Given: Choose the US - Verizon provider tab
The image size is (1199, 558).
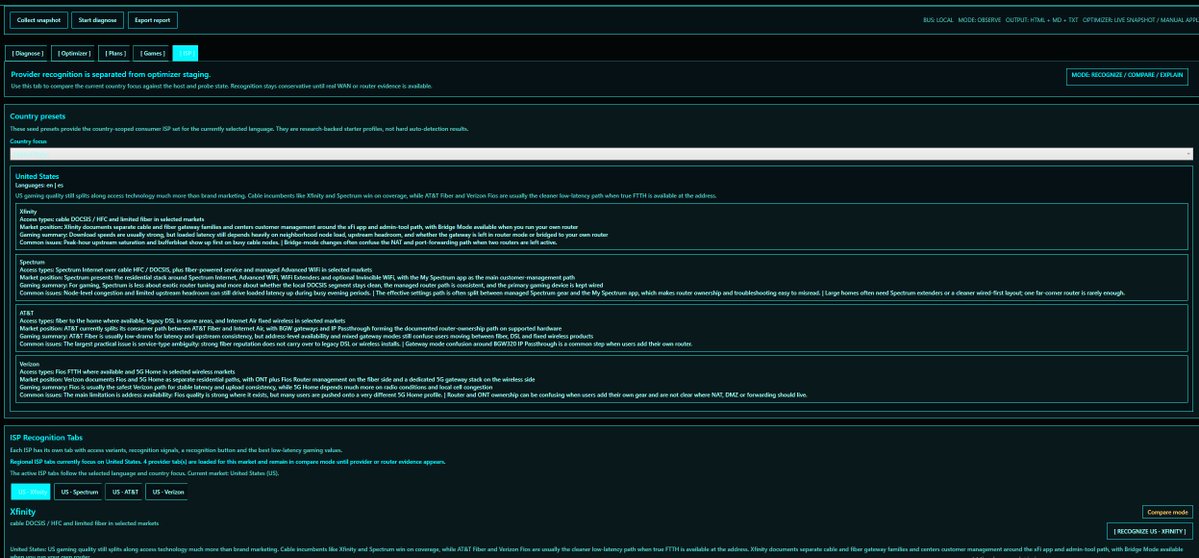Looking at the screenshot, I should [x=167, y=492].
